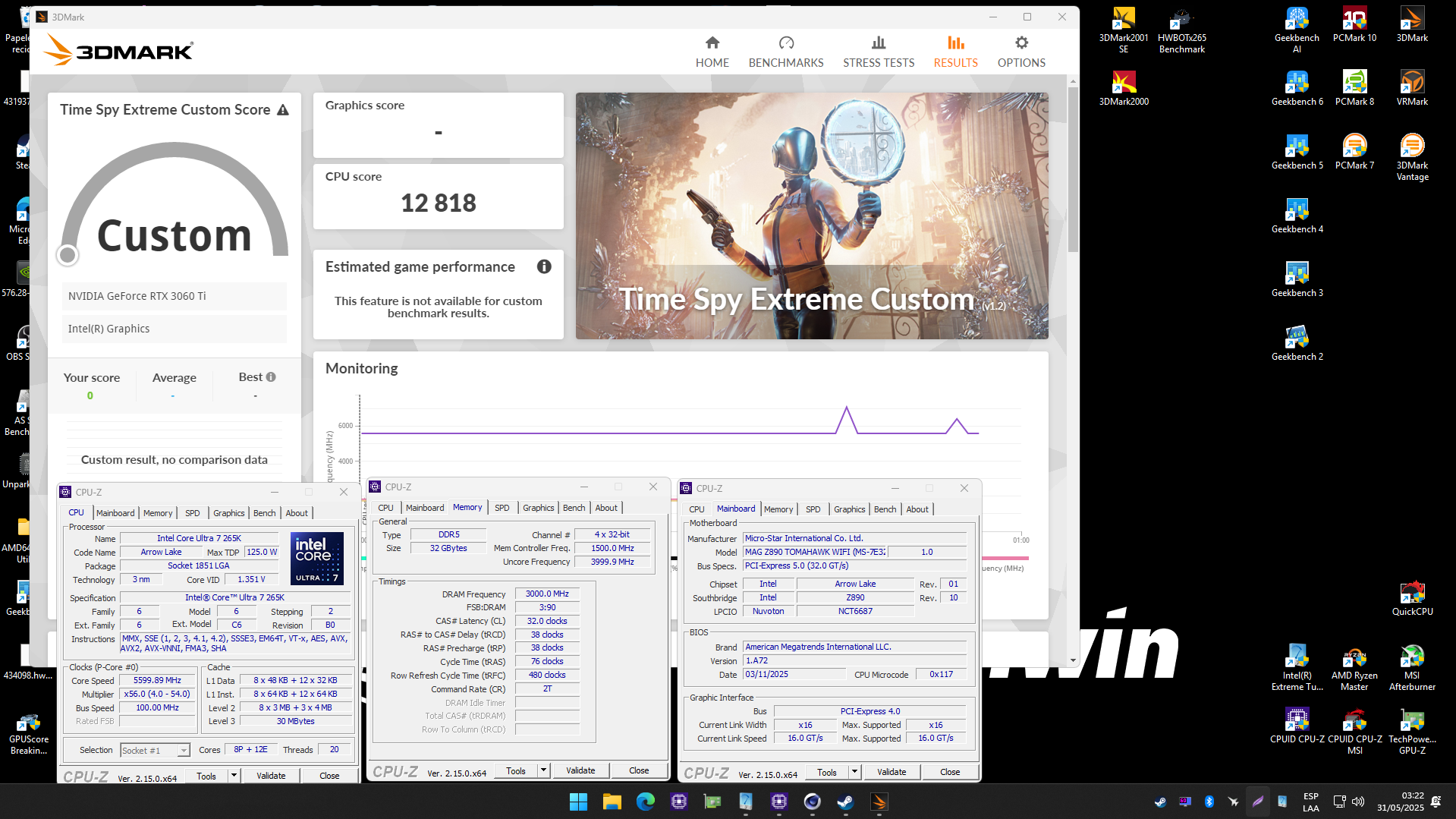Open Microsoft Edge from taskbar
Screen dimensions: 1456x819
[x=645, y=802]
